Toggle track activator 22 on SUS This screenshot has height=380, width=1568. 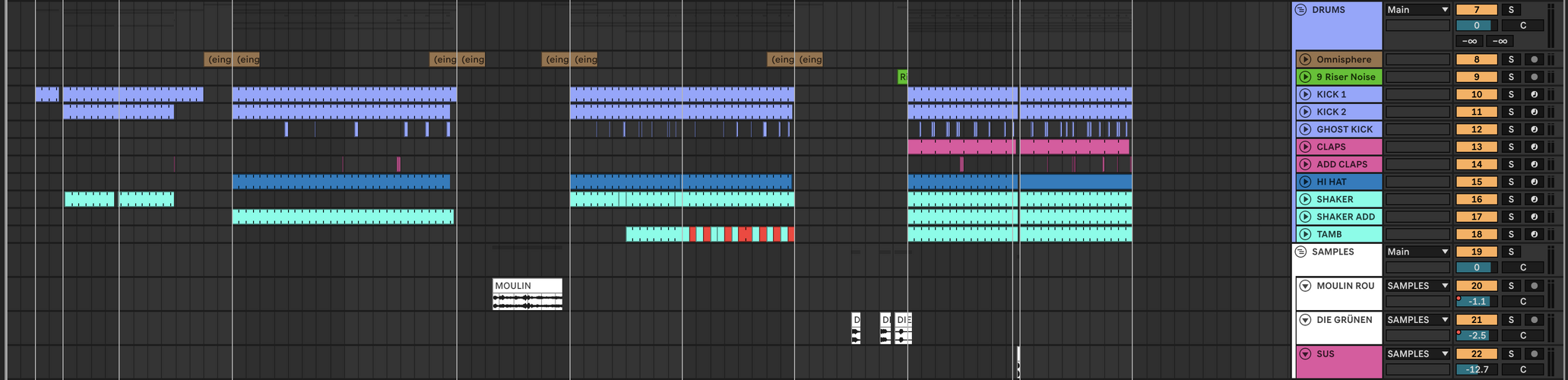tap(1476, 353)
